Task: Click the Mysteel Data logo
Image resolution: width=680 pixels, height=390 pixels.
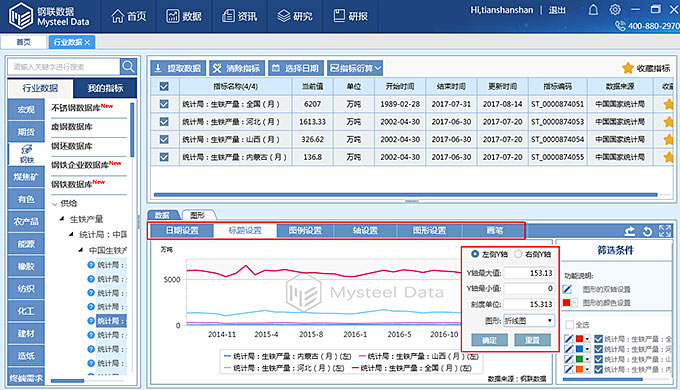Action: [49, 16]
